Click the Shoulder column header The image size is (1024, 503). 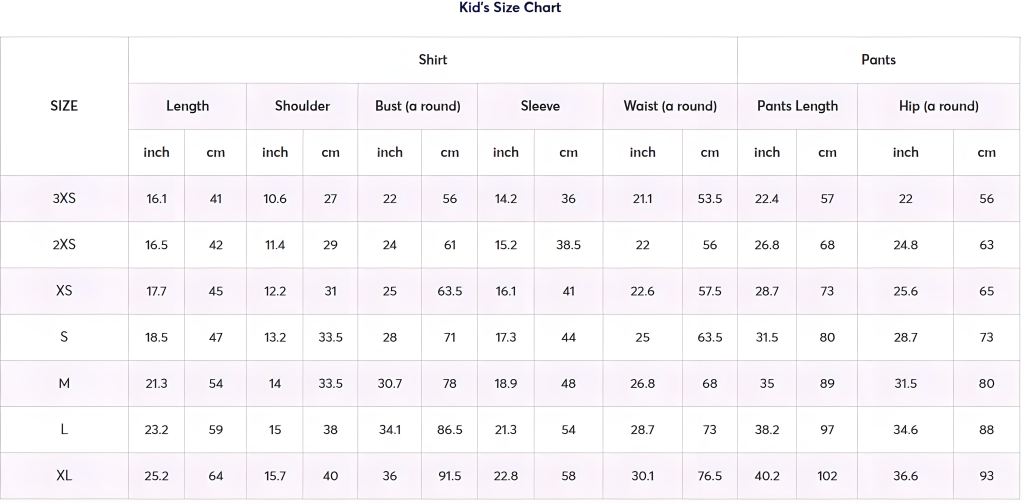pyautogui.click(x=302, y=106)
